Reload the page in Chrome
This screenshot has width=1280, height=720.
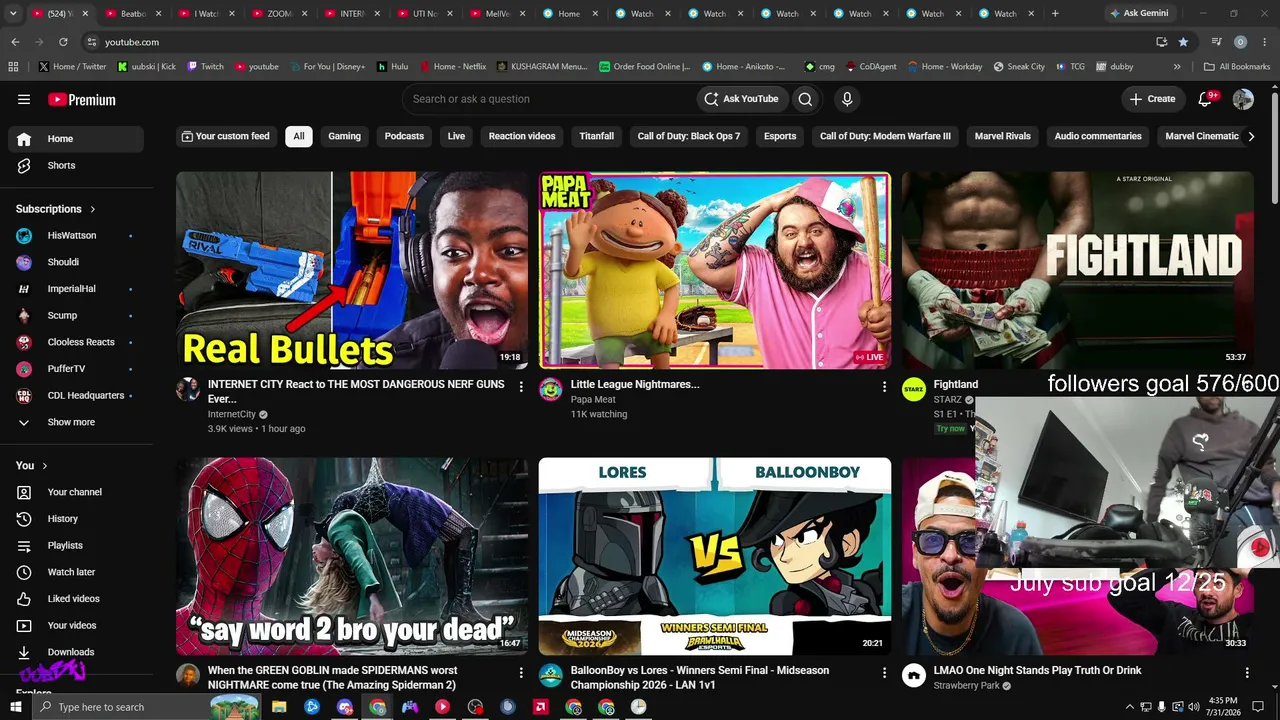63,42
